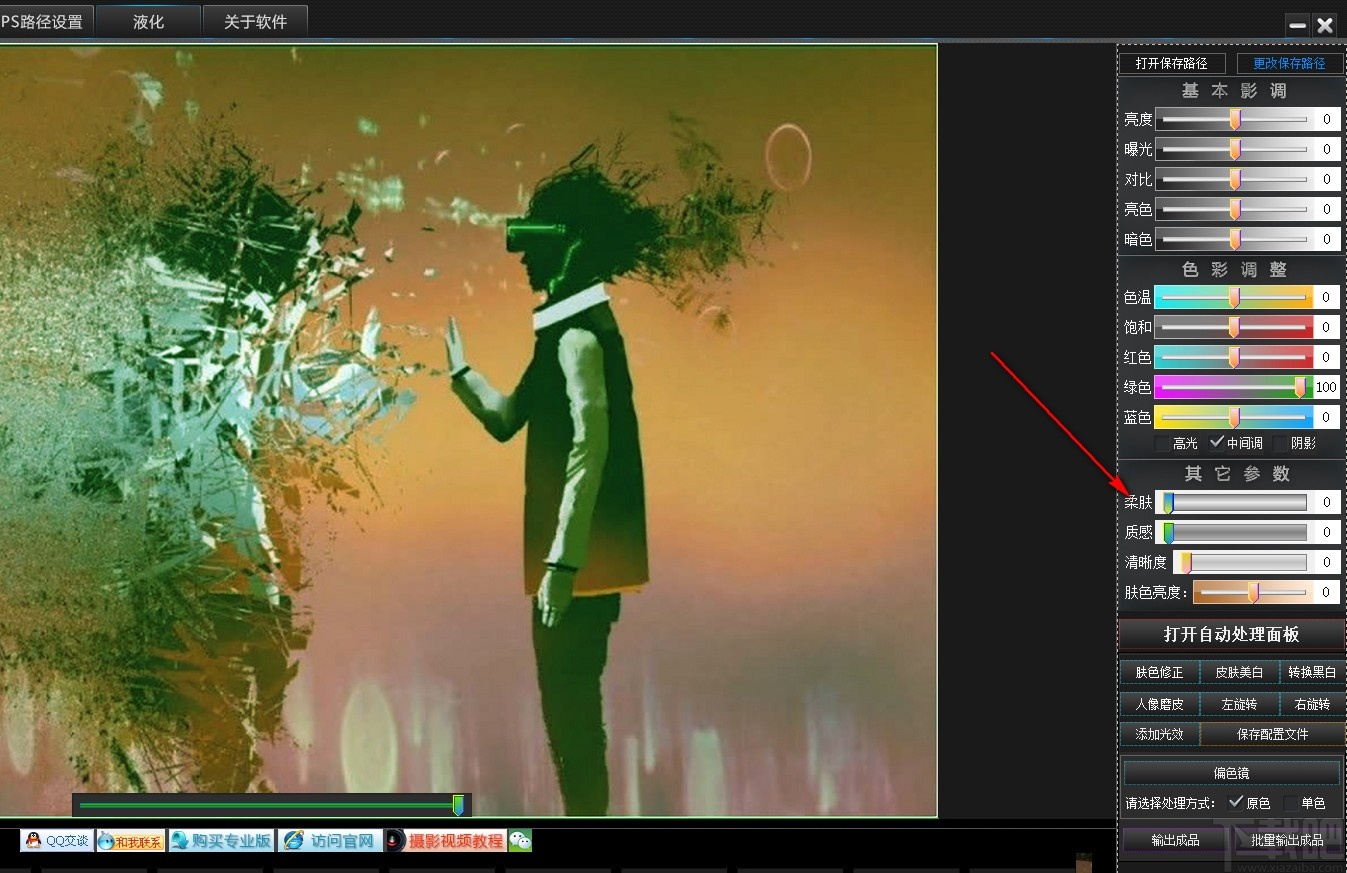Click the preview image of figure
The width and height of the screenshot is (1347, 873).
468,430
